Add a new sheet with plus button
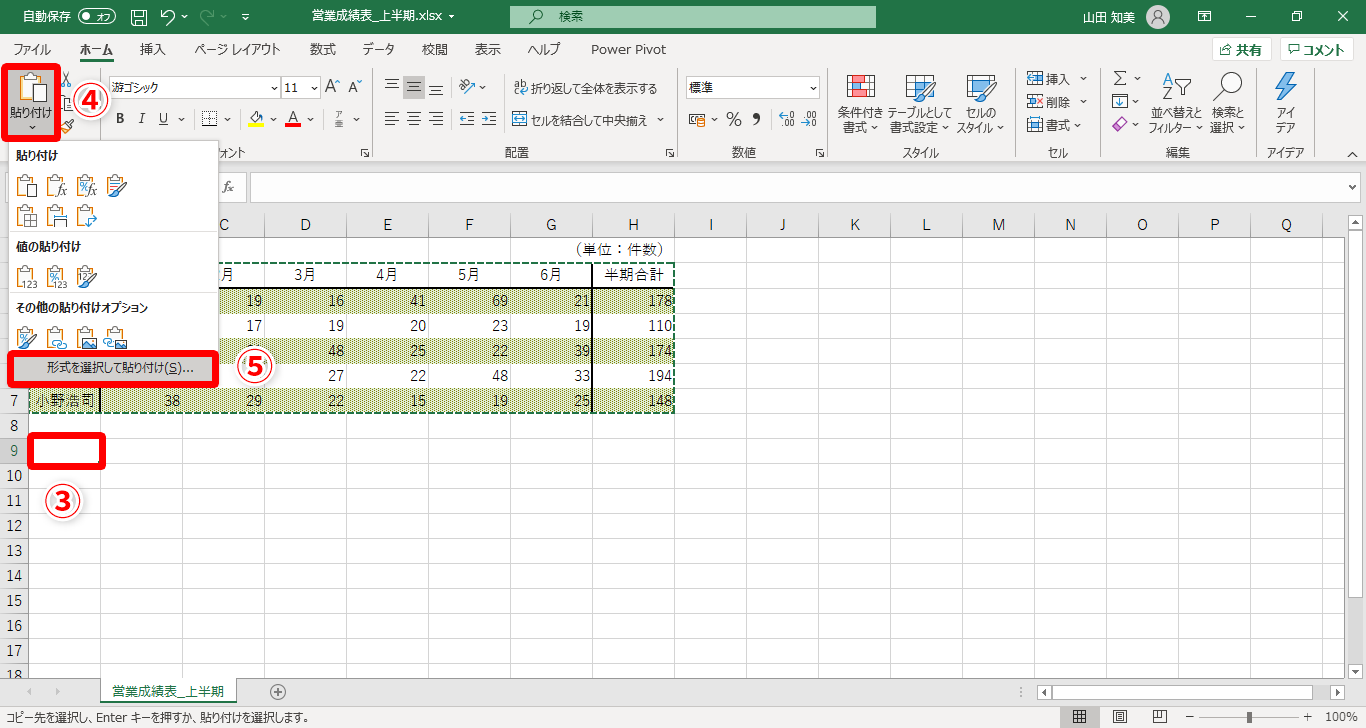The width and height of the screenshot is (1366, 728). [x=278, y=691]
